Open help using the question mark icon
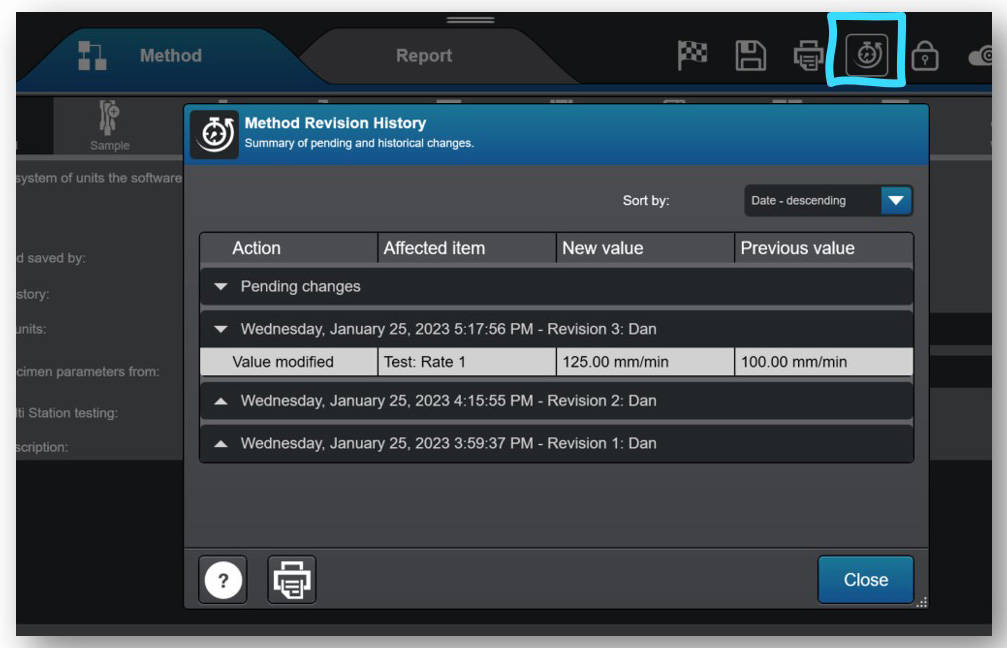This screenshot has width=1007, height=648. tap(221, 580)
